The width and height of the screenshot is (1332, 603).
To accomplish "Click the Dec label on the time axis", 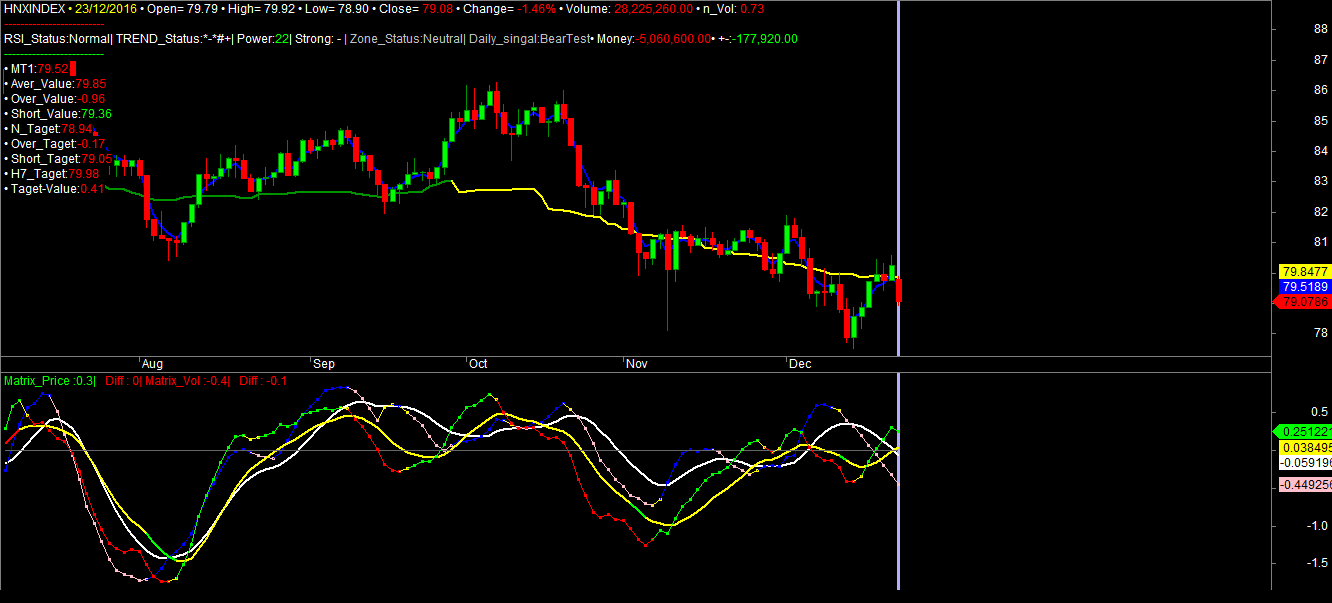I will point(799,364).
